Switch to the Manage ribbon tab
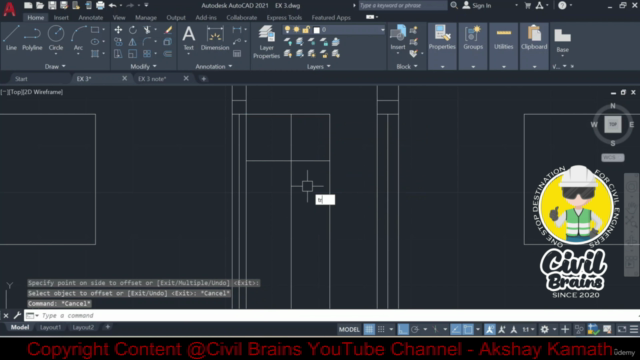Screen dimensions: 640x360 [146, 18]
